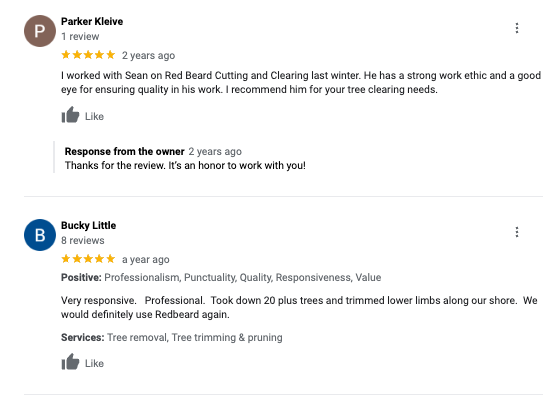Open the three-dot menu on Parker Kleive's review
Viewport: 555px width, 395px height.
(x=517, y=28)
